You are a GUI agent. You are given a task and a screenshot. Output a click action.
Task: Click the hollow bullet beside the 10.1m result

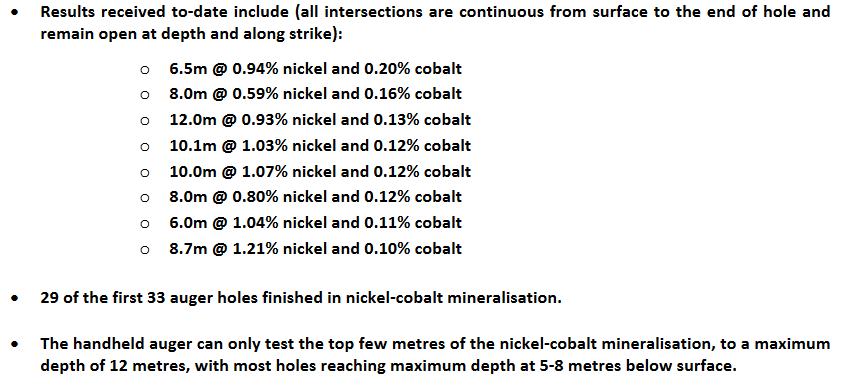point(144,147)
